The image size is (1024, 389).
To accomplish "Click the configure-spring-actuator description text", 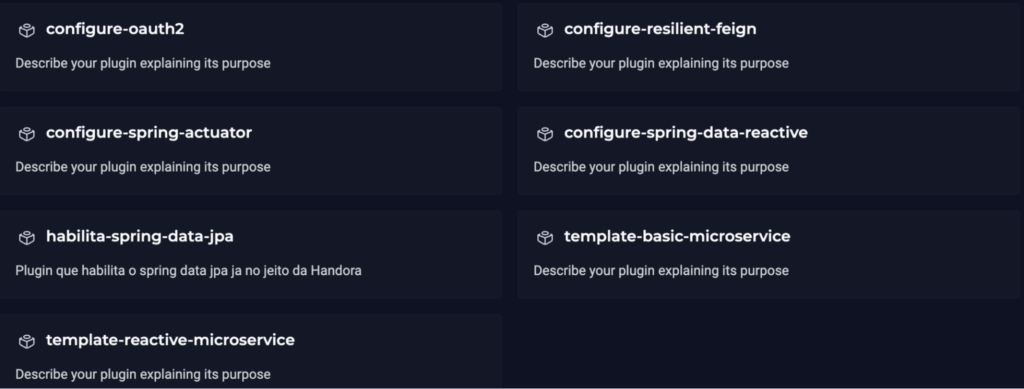I will (x=143, y=168).
